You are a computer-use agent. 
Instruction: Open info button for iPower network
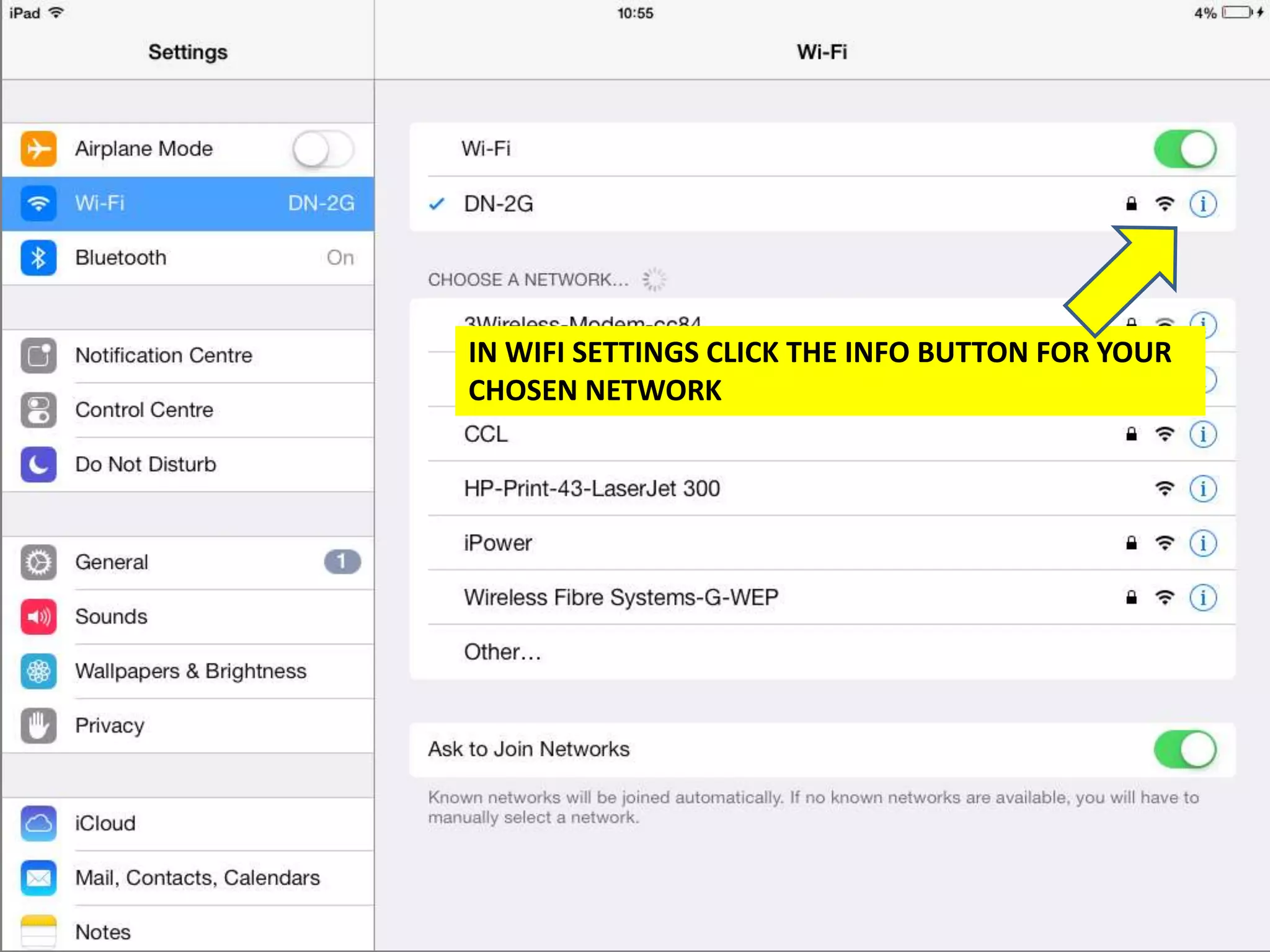pos(1203,544)
